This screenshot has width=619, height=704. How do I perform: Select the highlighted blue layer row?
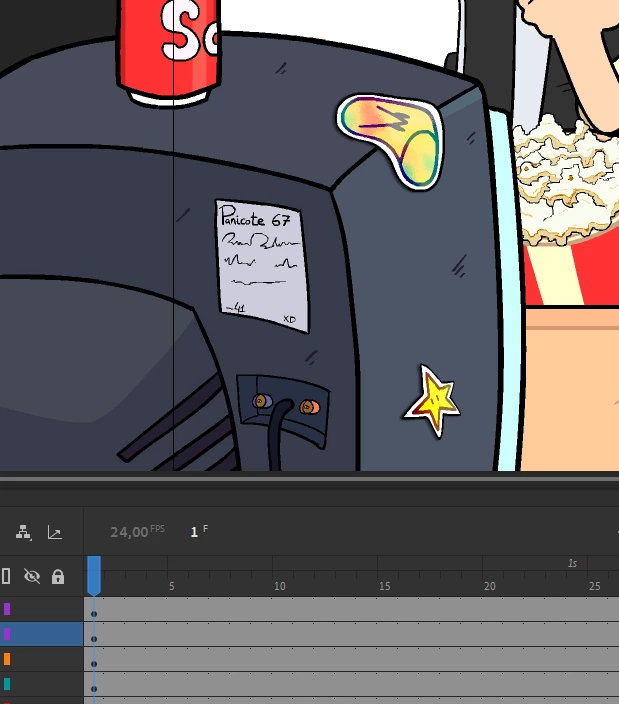pyautogui.click(x=41, y=634)
